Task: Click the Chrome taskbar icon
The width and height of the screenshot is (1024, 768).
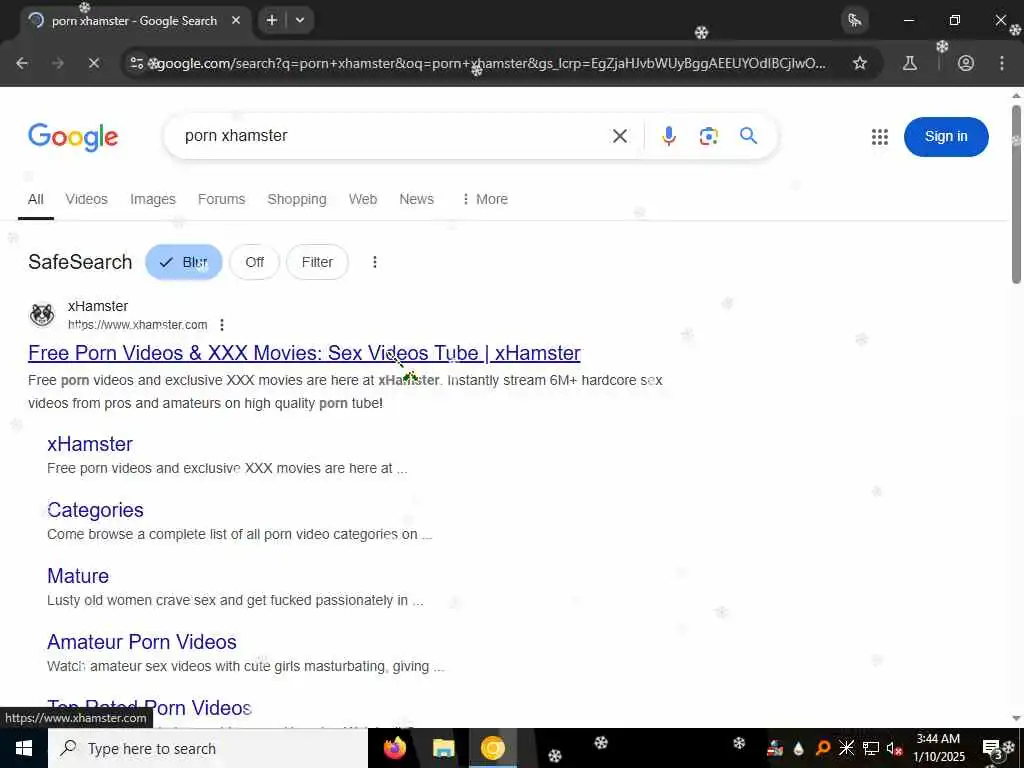Action: 493,748
